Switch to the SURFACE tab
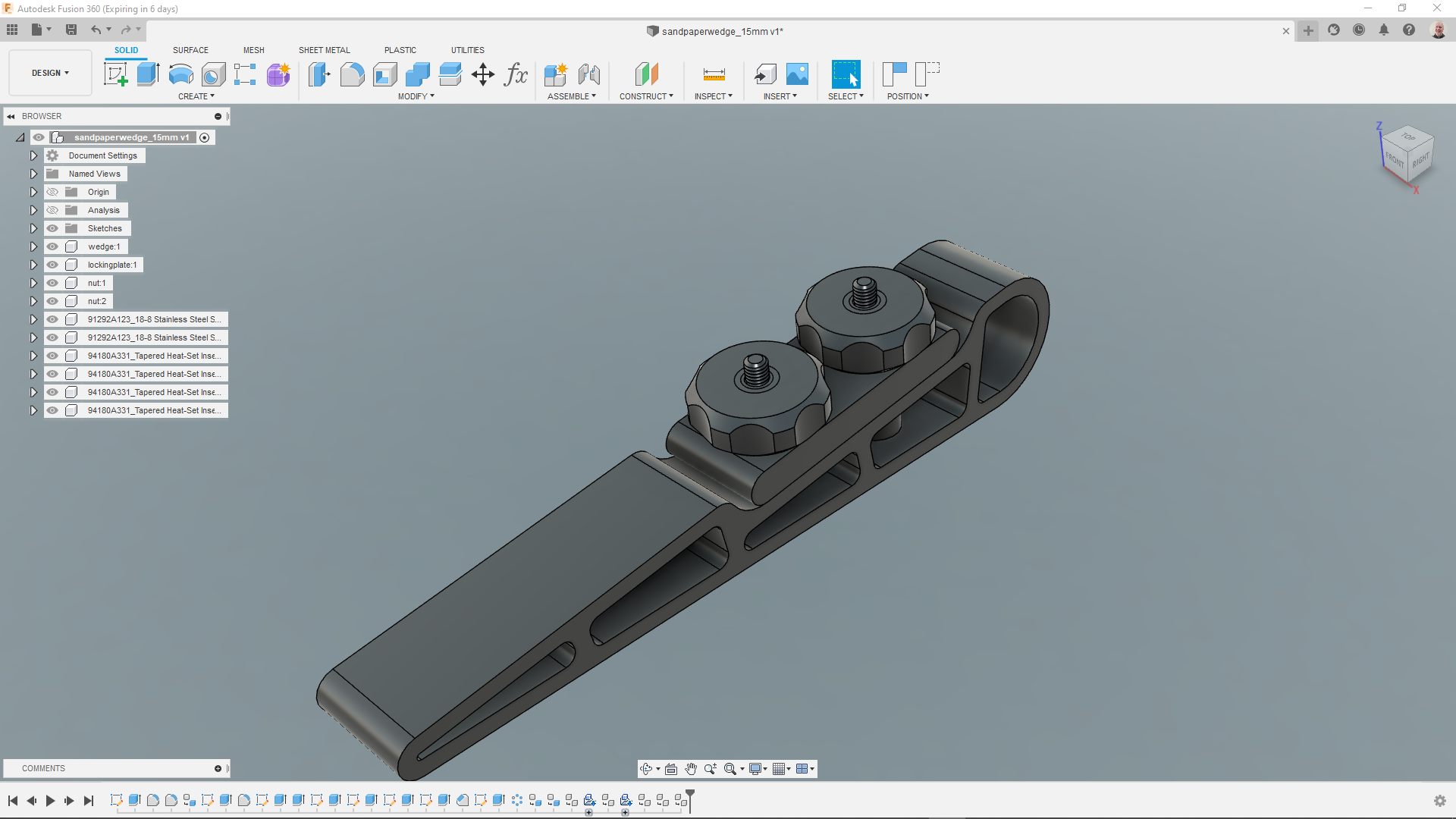 190,50
